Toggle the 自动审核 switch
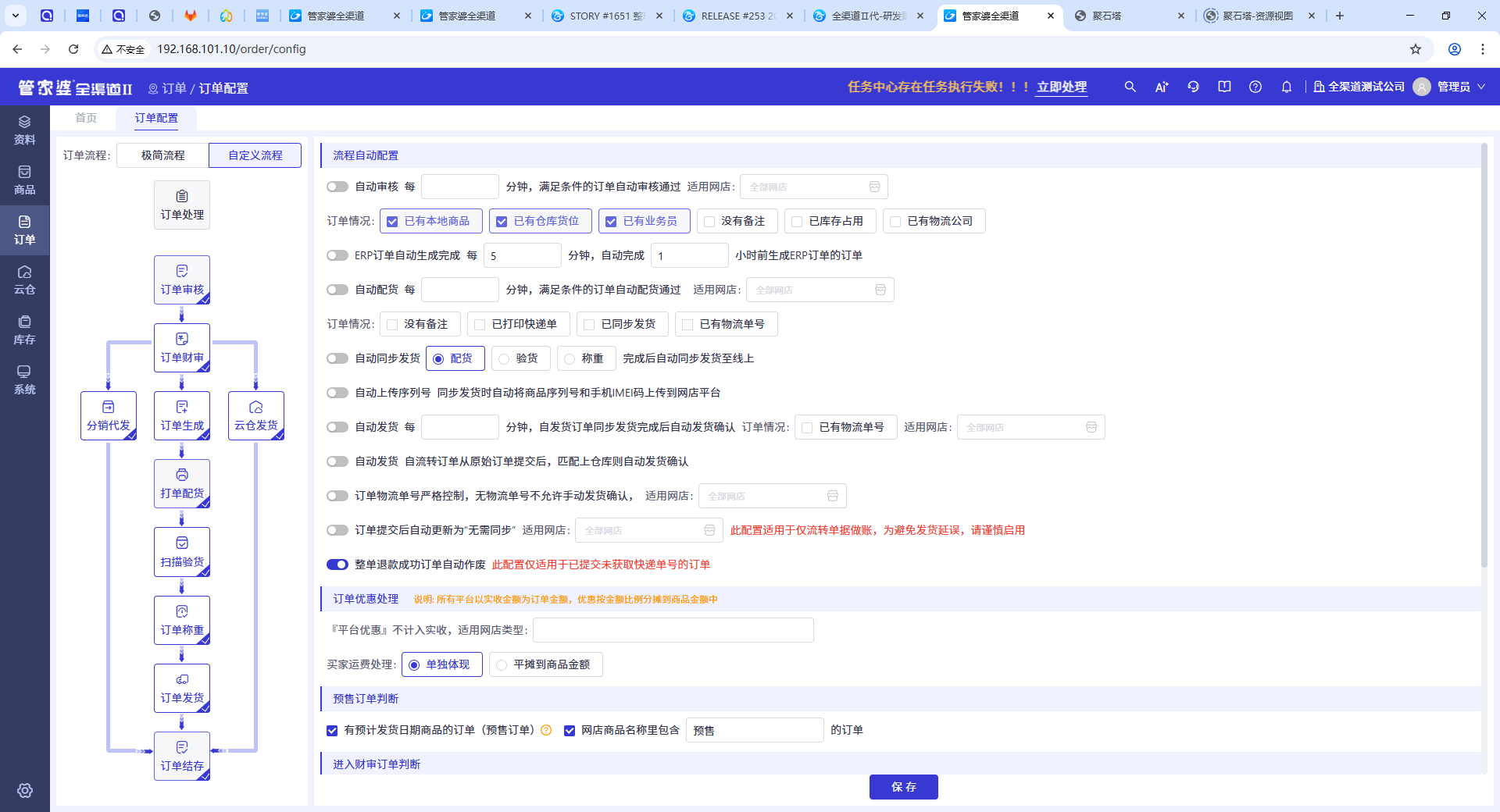 point(337,187)
